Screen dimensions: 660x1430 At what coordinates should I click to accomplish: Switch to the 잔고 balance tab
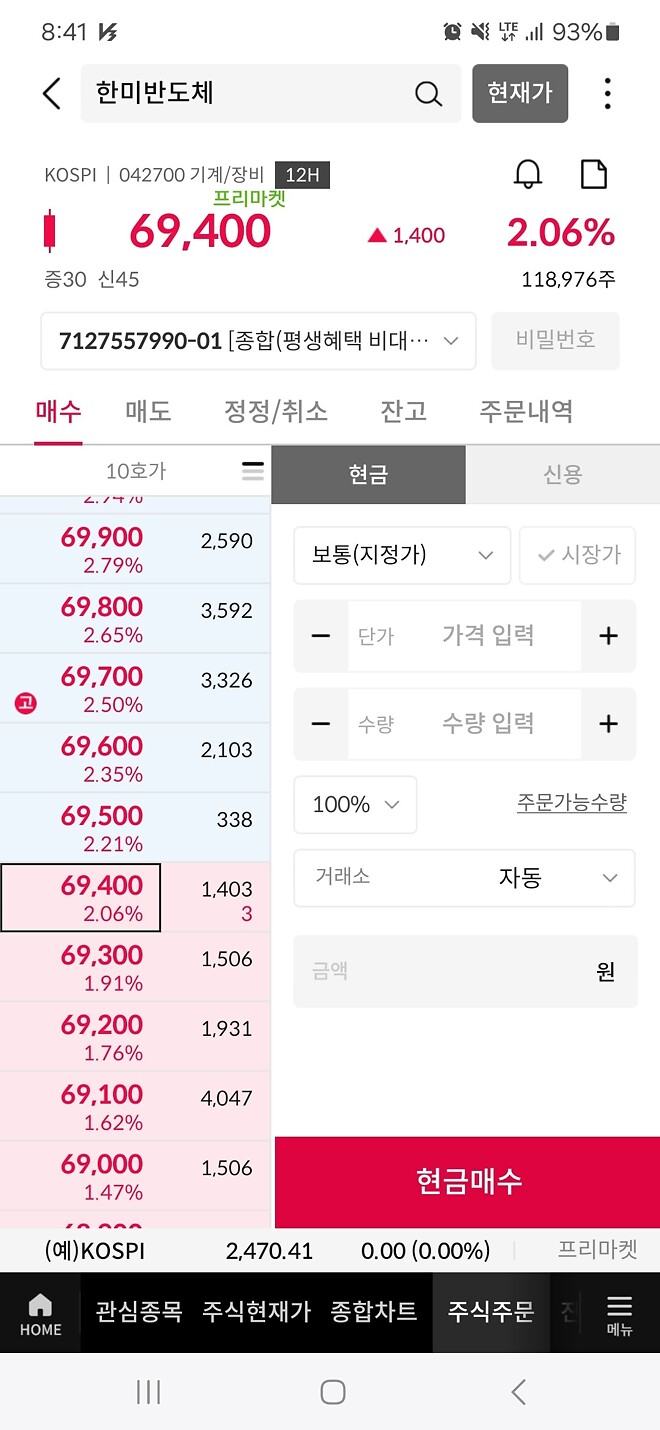point(403,411)
